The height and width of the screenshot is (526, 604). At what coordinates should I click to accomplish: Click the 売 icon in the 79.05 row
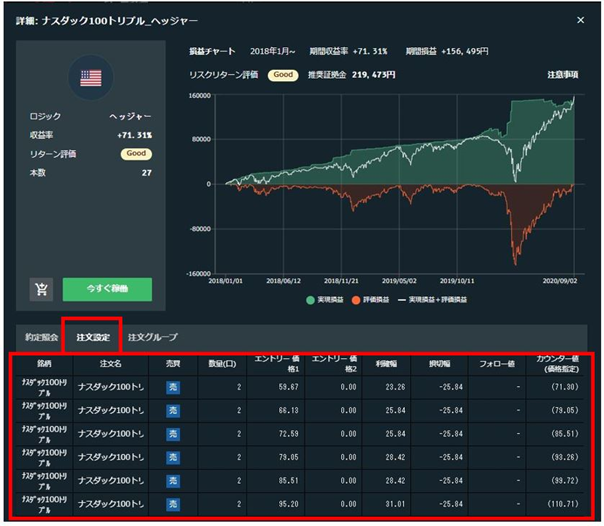173,457
